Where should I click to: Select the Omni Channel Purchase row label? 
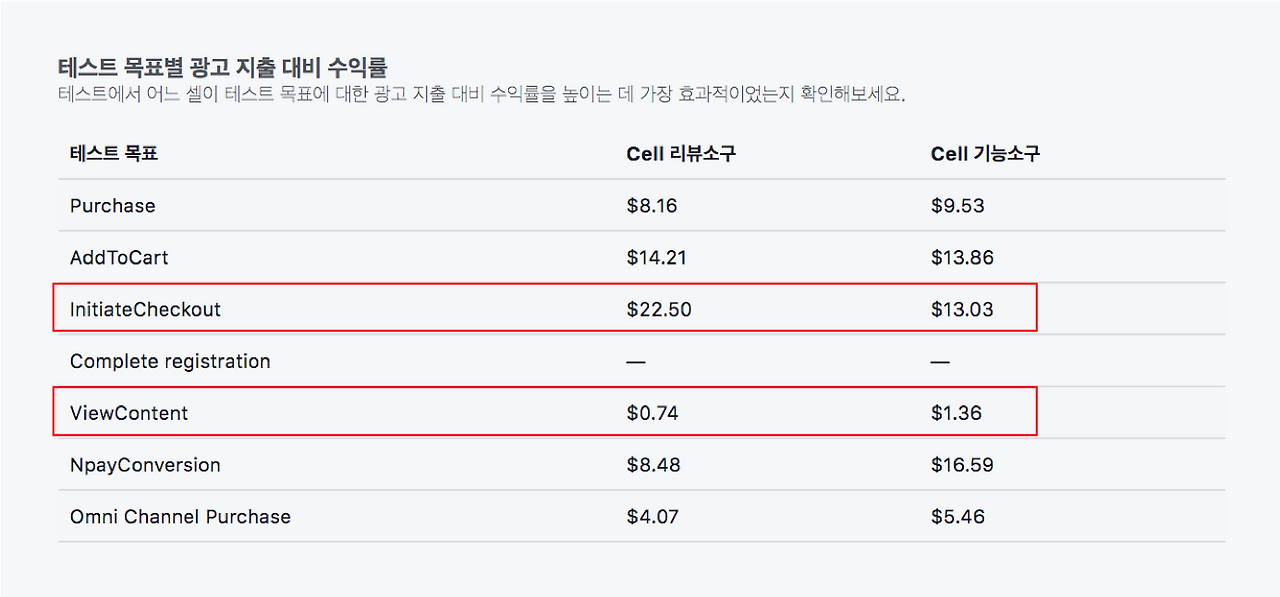[180, 518]
